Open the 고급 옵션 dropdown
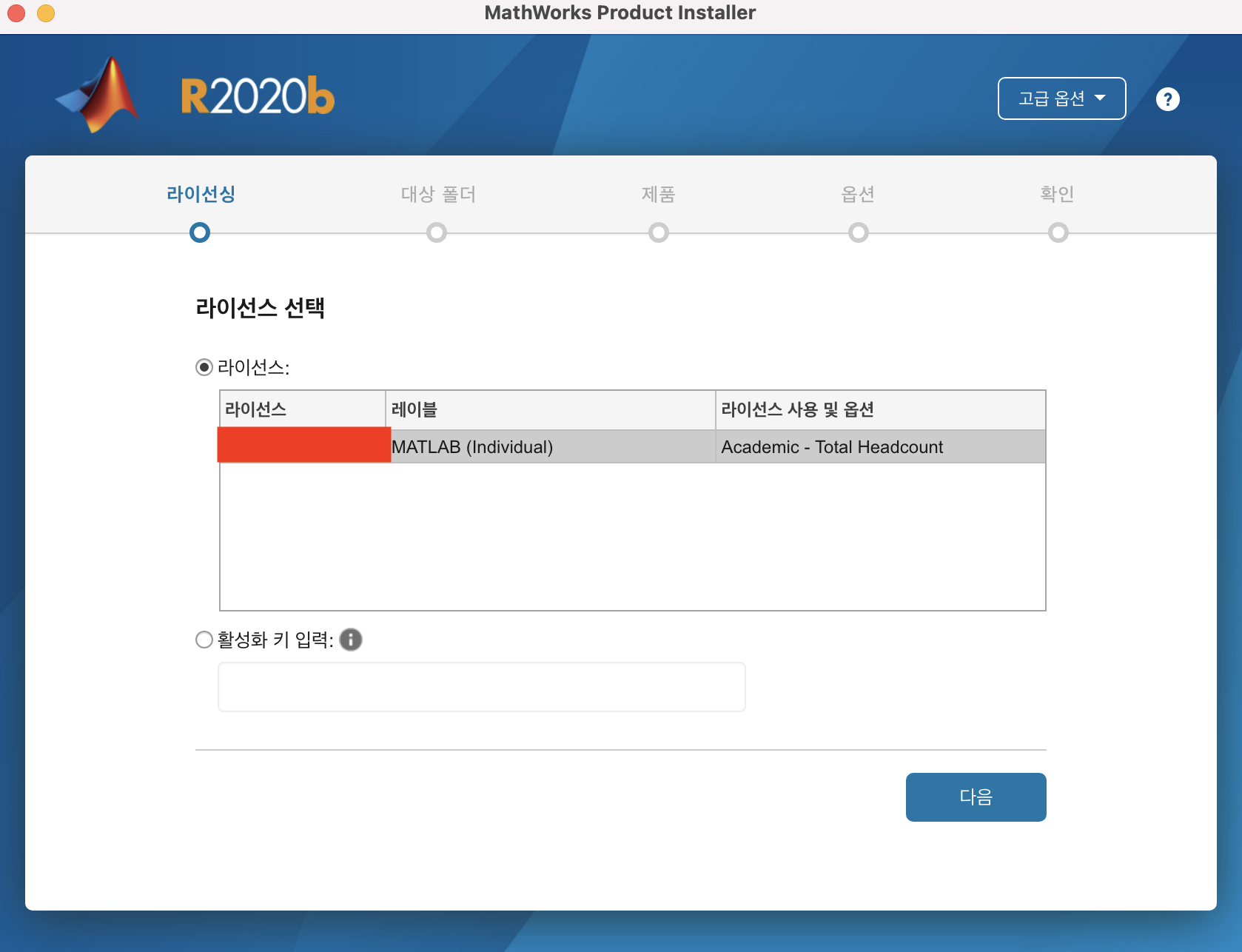Viewport: 1242px width, 952px height. click(x=1061, y=98)
